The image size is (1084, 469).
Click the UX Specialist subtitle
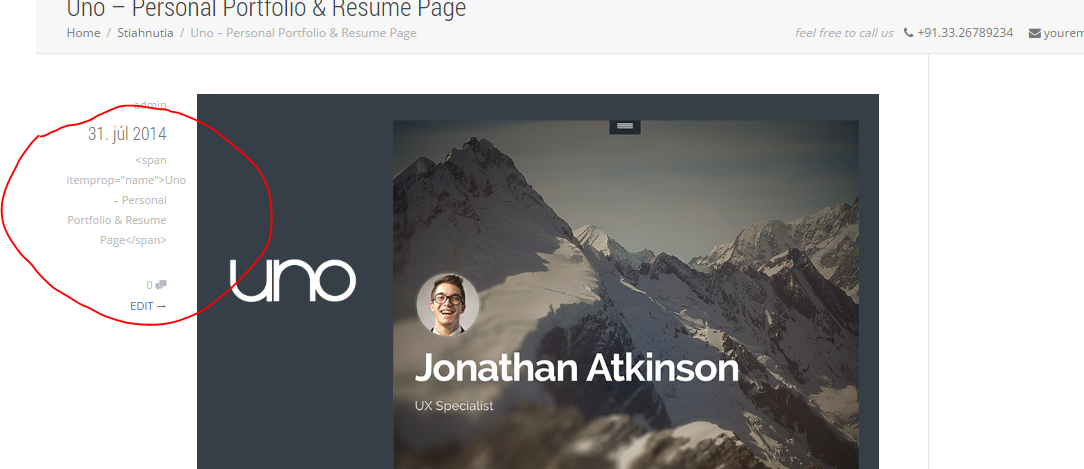click(454, 406)
